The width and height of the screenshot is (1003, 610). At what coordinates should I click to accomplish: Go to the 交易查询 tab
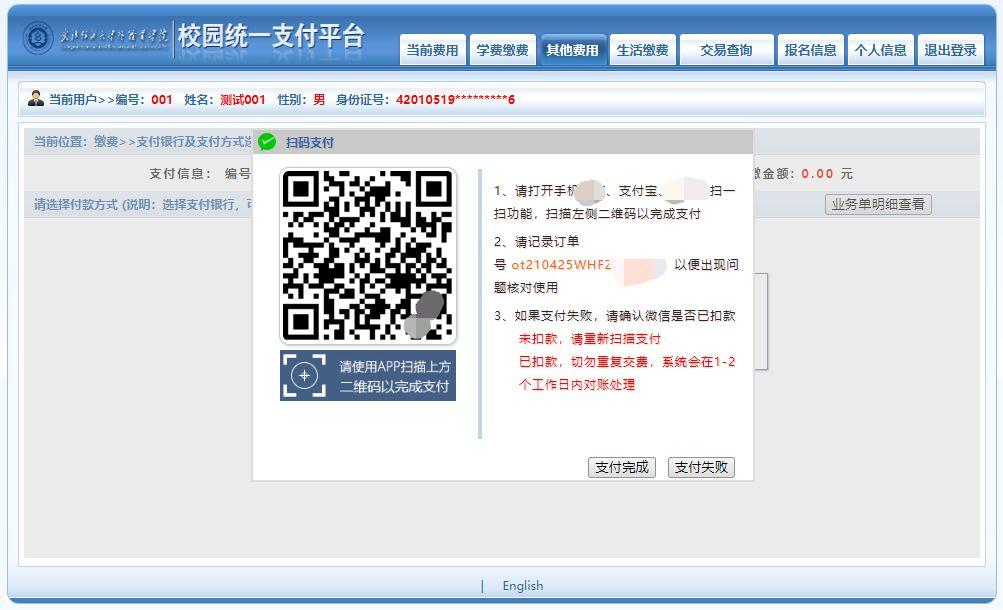coord(727,50)
